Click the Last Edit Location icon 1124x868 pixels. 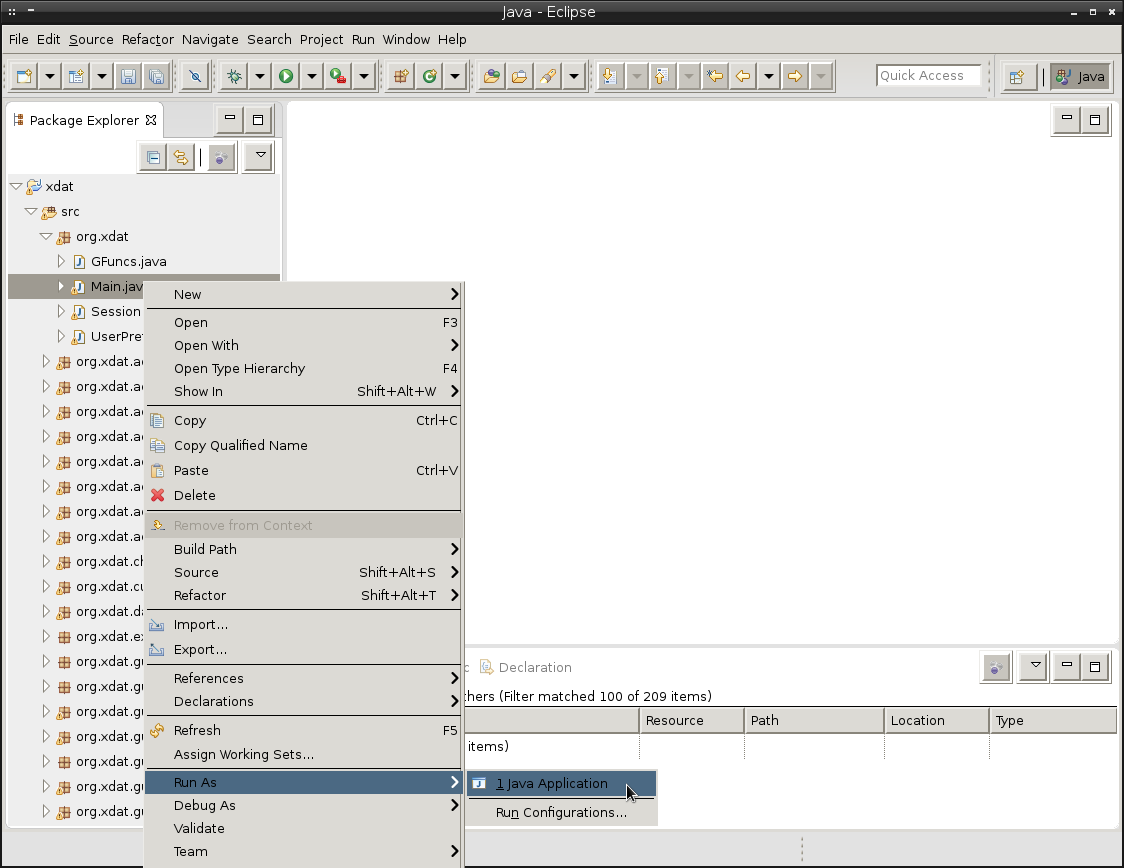point(715,76)
